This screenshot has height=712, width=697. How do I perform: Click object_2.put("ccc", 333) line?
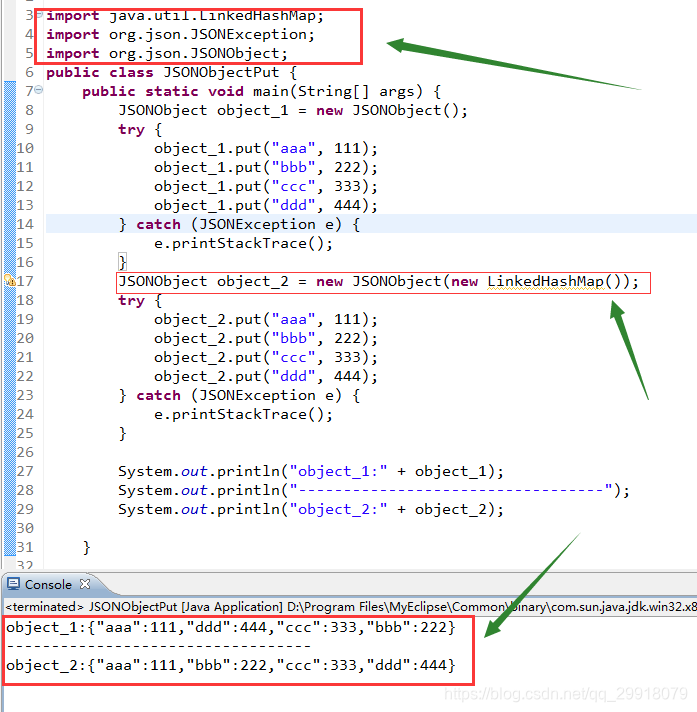point(266,358)
